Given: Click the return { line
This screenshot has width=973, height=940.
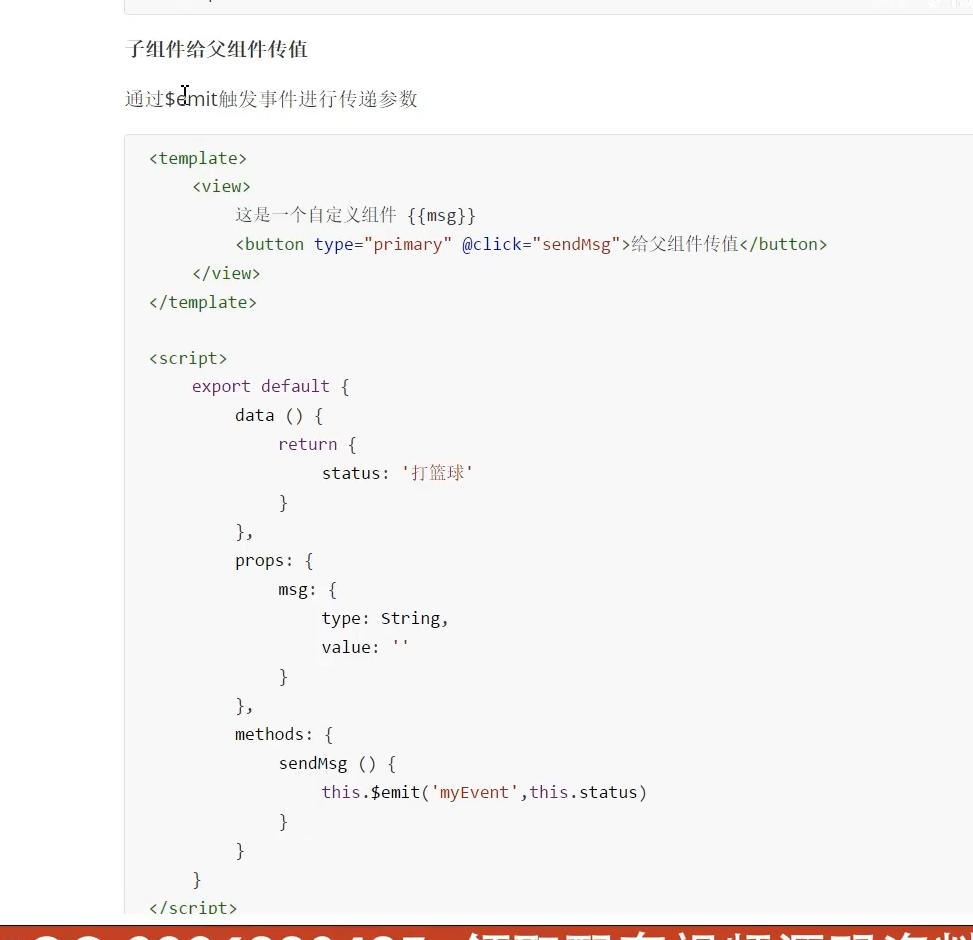Looking at the screenshot, I should pos(317,444).
